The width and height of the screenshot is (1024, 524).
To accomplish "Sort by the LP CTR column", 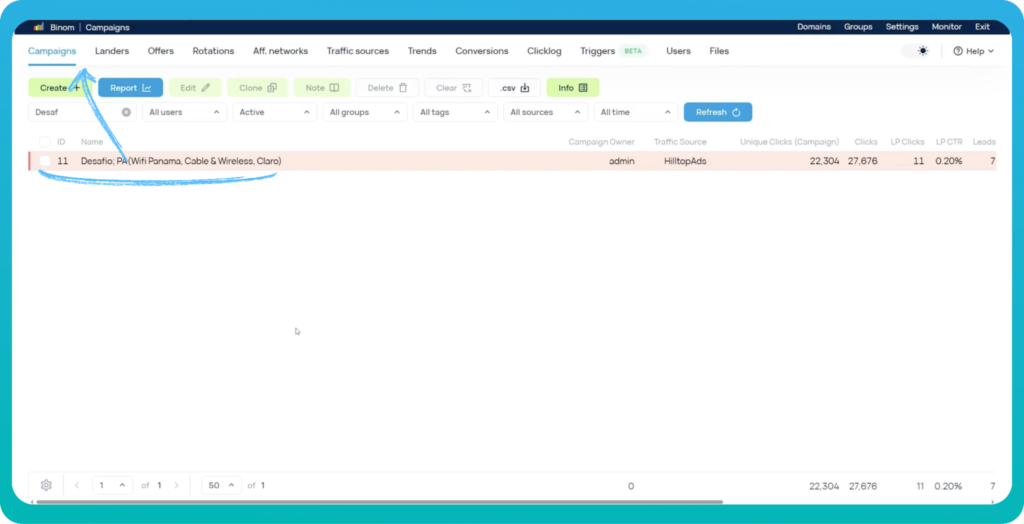I will (x=949, y=142).
